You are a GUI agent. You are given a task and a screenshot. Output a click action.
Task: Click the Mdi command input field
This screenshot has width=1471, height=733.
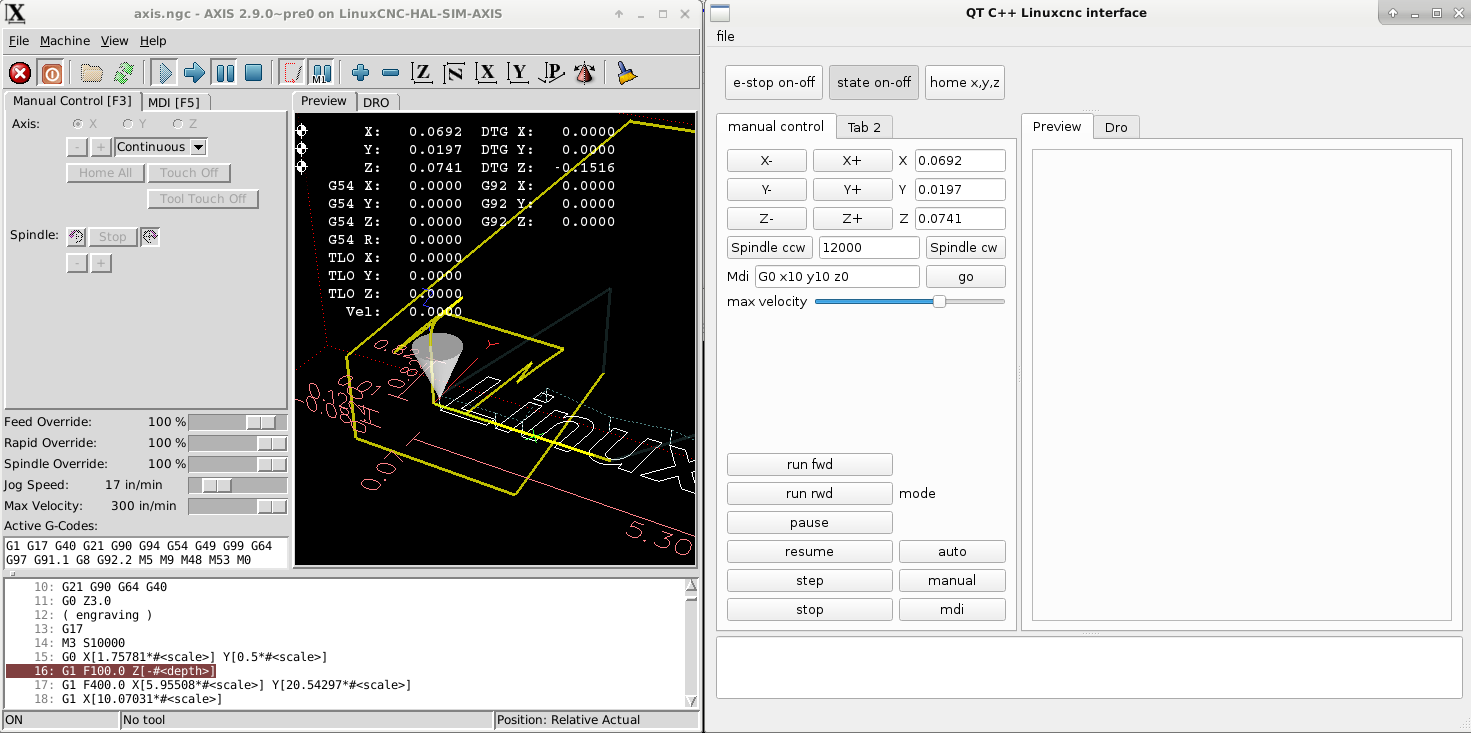836,277
